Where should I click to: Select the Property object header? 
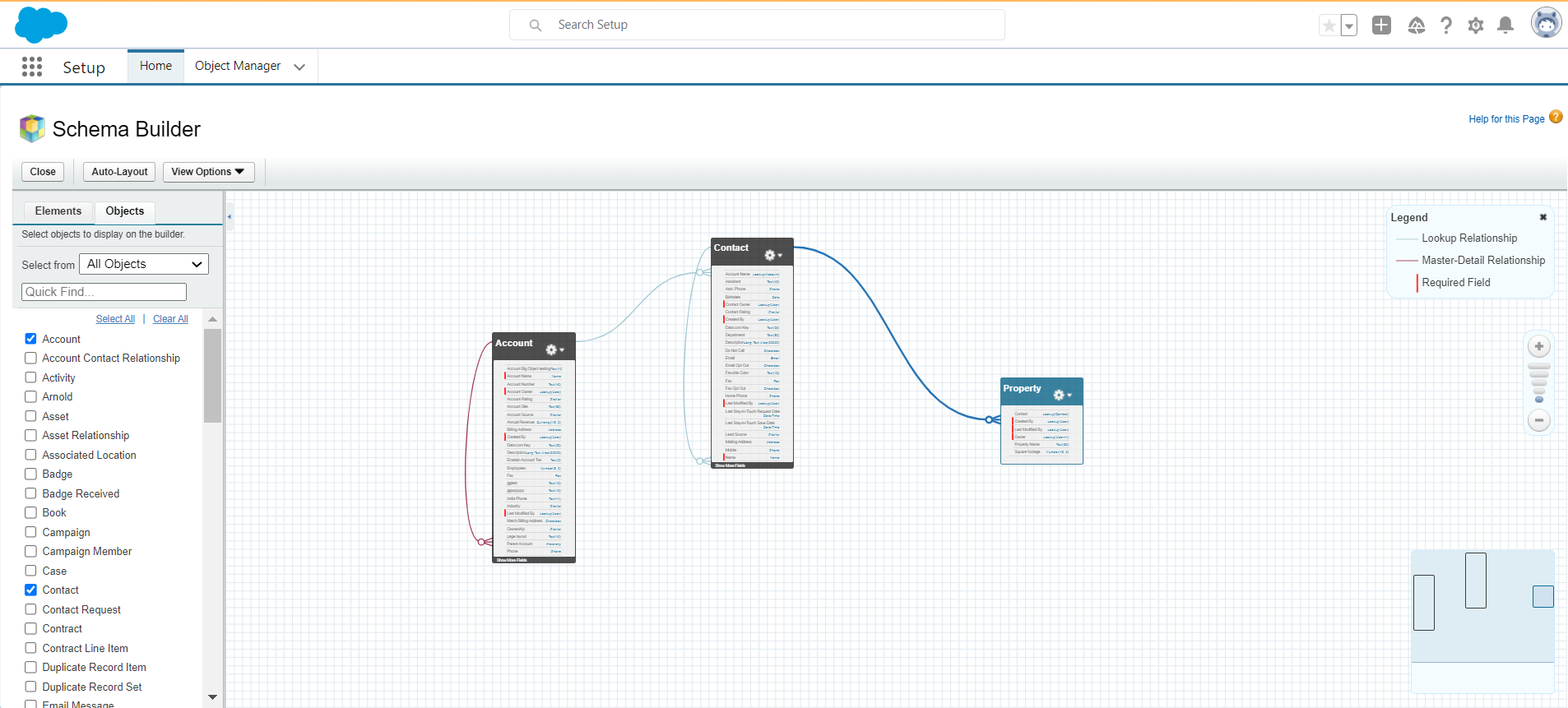(x=1041, y=392)
